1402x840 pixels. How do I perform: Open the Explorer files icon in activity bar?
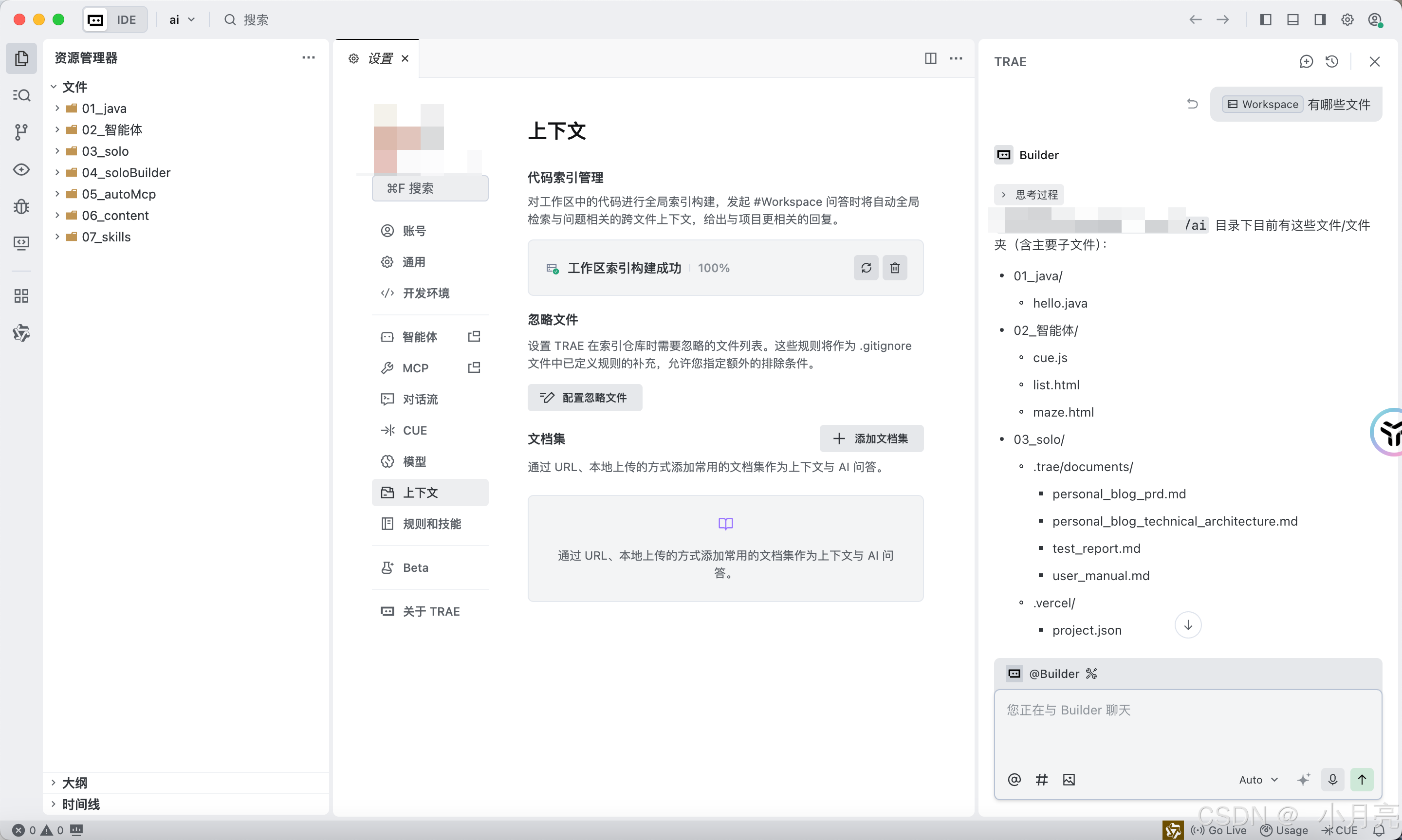(x=21, y=58)
